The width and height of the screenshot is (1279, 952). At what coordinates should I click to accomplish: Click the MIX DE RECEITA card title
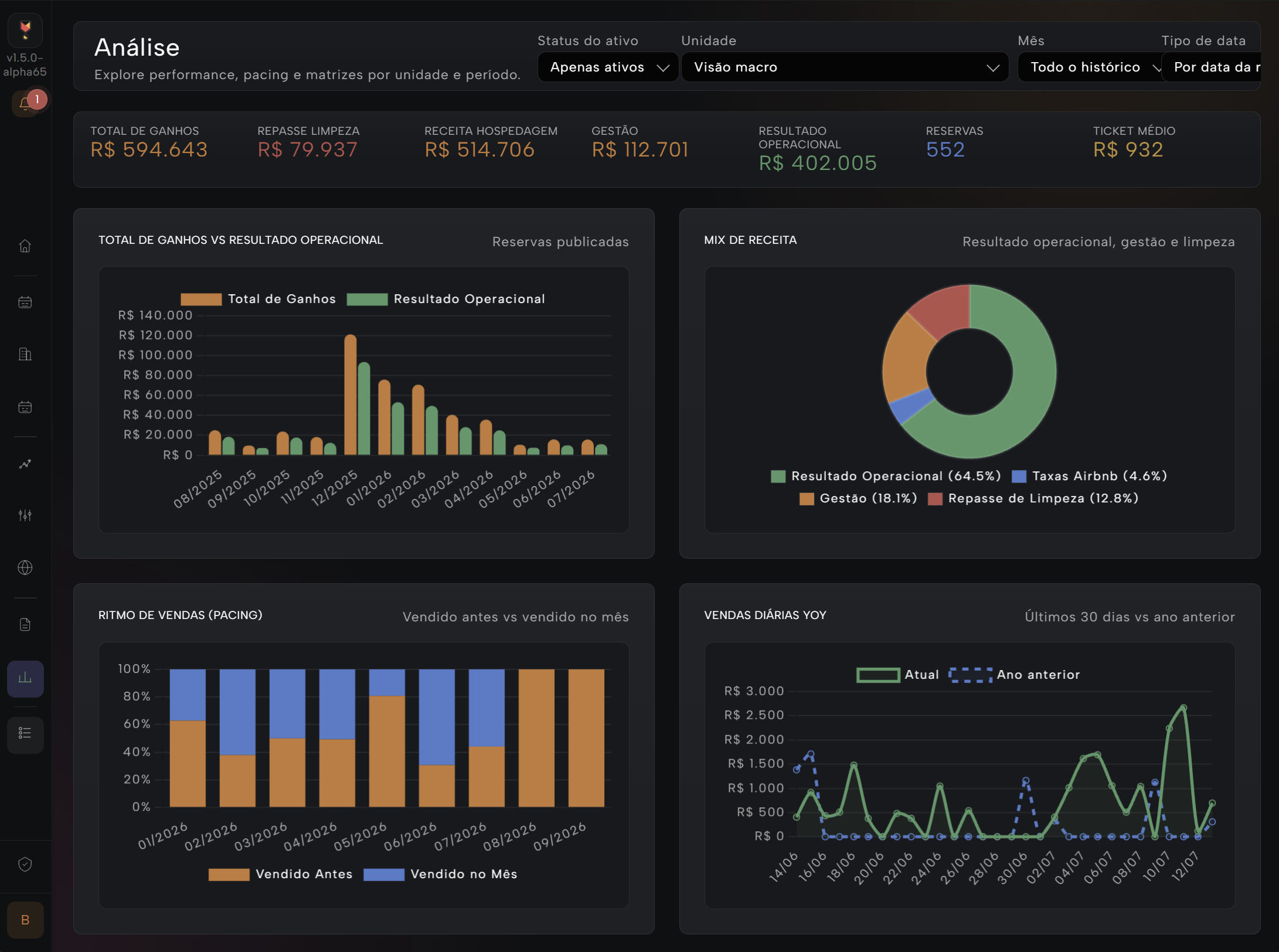(x=750, y=240)
